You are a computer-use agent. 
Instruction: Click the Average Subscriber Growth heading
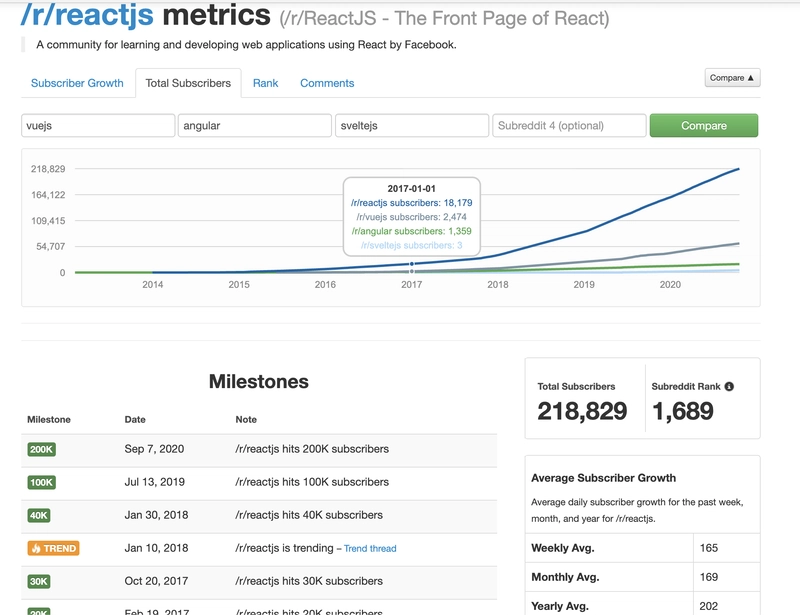pos(604,478)
